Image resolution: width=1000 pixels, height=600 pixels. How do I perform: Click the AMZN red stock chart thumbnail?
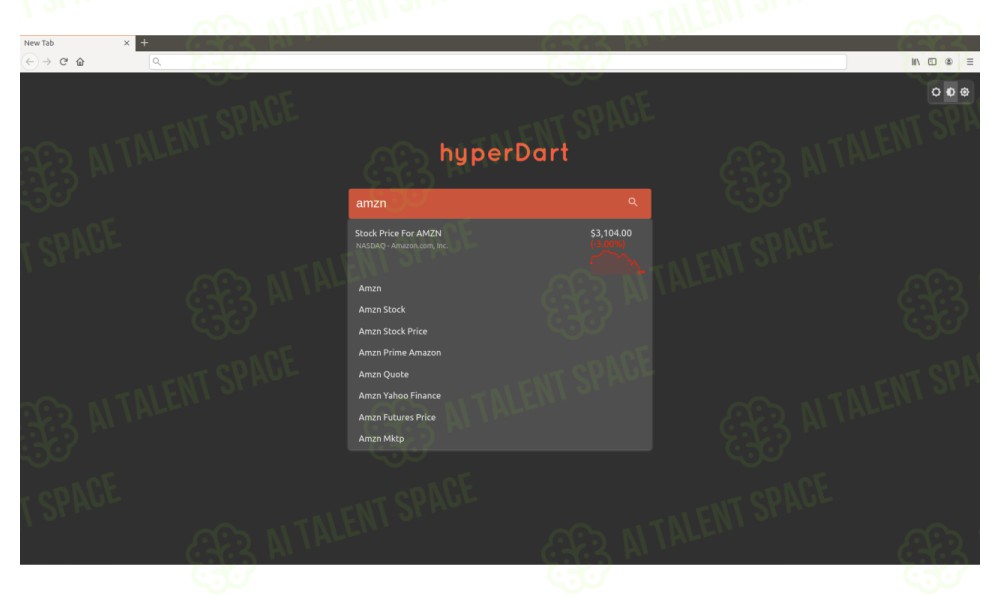click(617, 263)
